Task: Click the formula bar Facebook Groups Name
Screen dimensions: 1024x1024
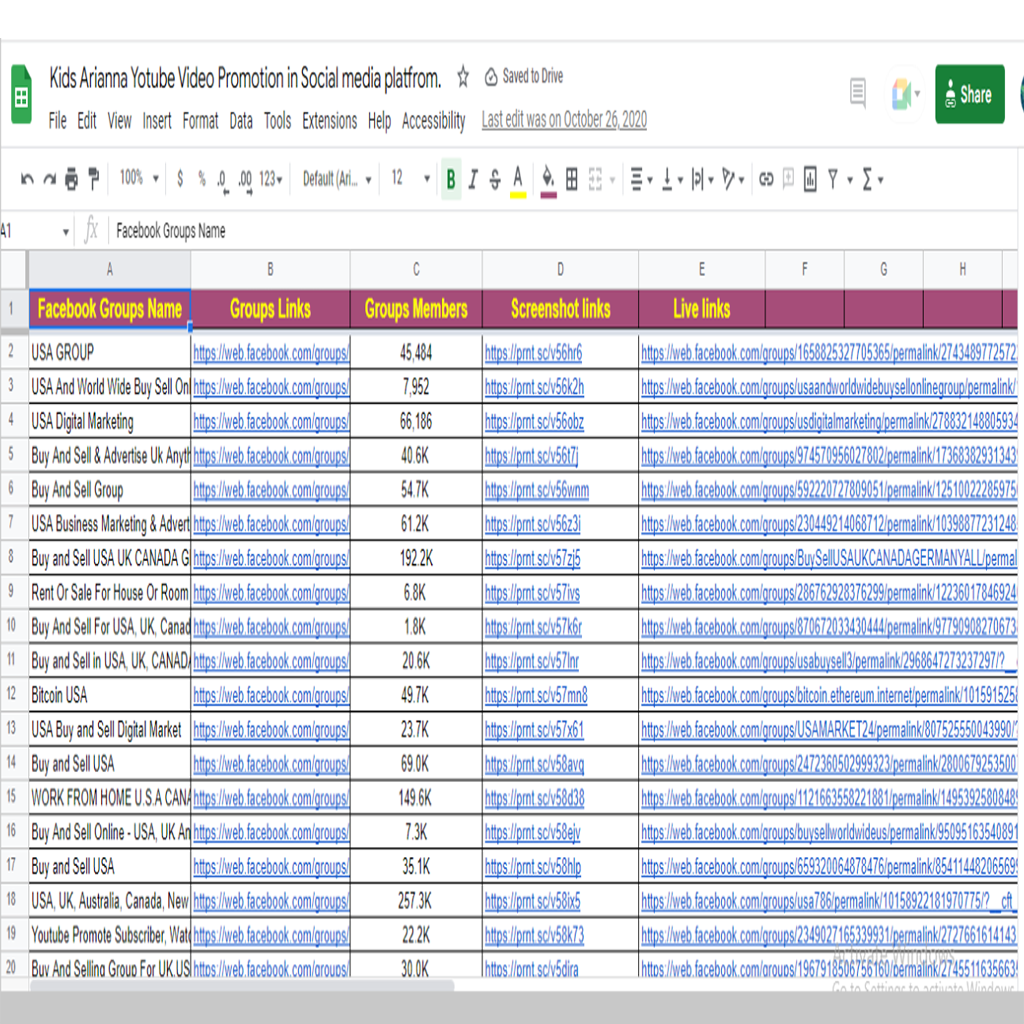Action: [170, 231]
